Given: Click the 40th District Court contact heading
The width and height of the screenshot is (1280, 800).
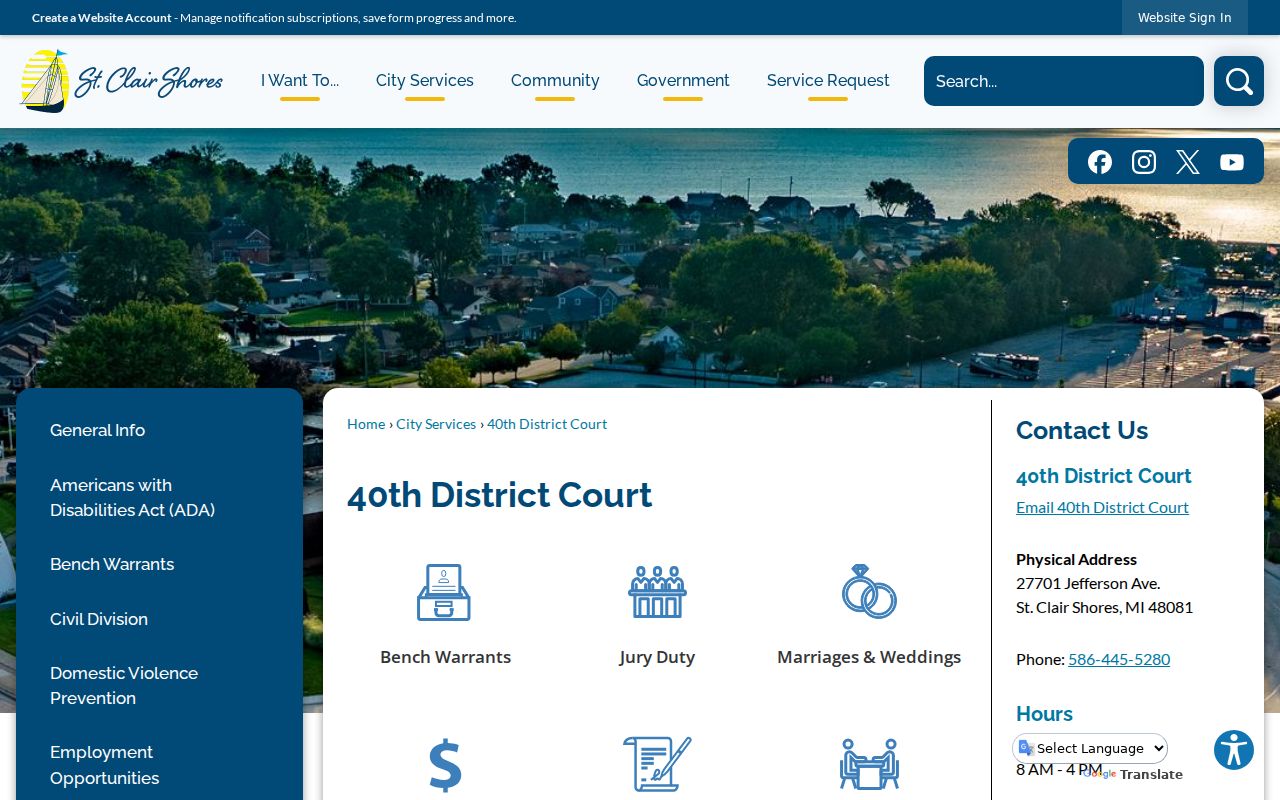Looking at the screenshot, I should [x=1104, y=476].
